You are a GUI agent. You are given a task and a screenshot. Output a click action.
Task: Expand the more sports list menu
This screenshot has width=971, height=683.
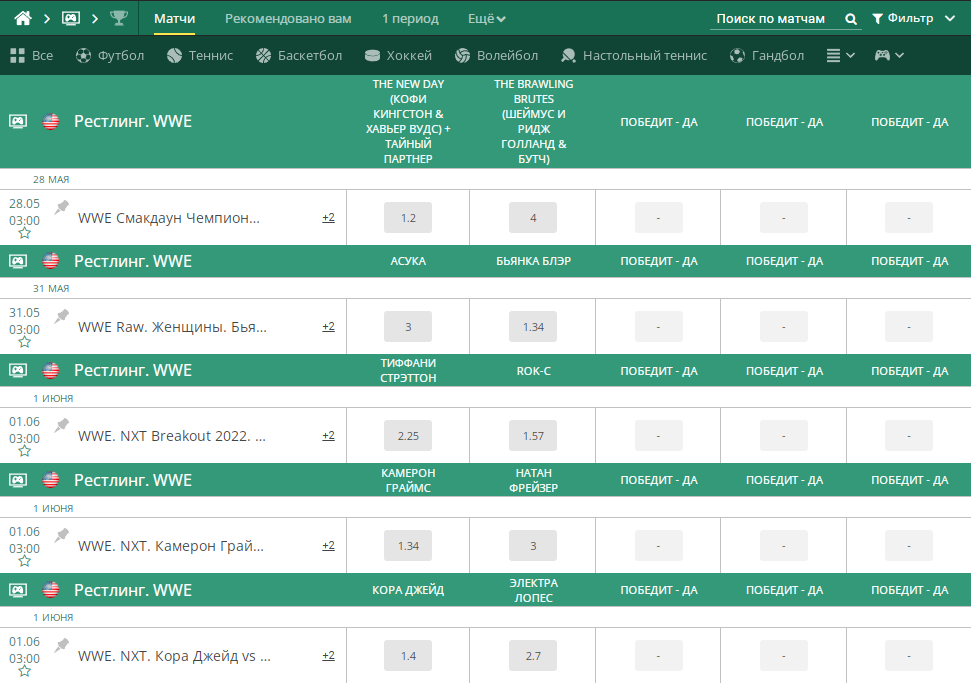tap(840, 56)
